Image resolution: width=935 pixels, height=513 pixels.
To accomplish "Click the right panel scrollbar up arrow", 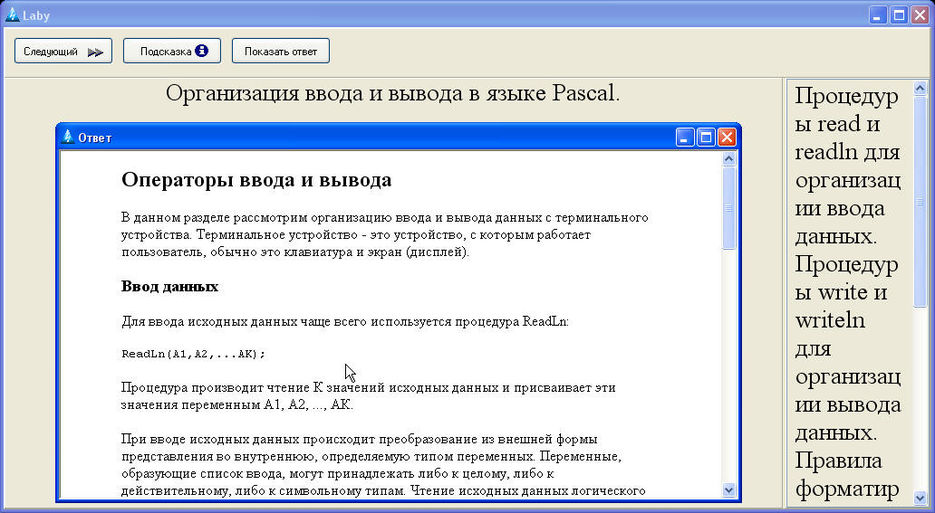I will (x=920, y=88).
